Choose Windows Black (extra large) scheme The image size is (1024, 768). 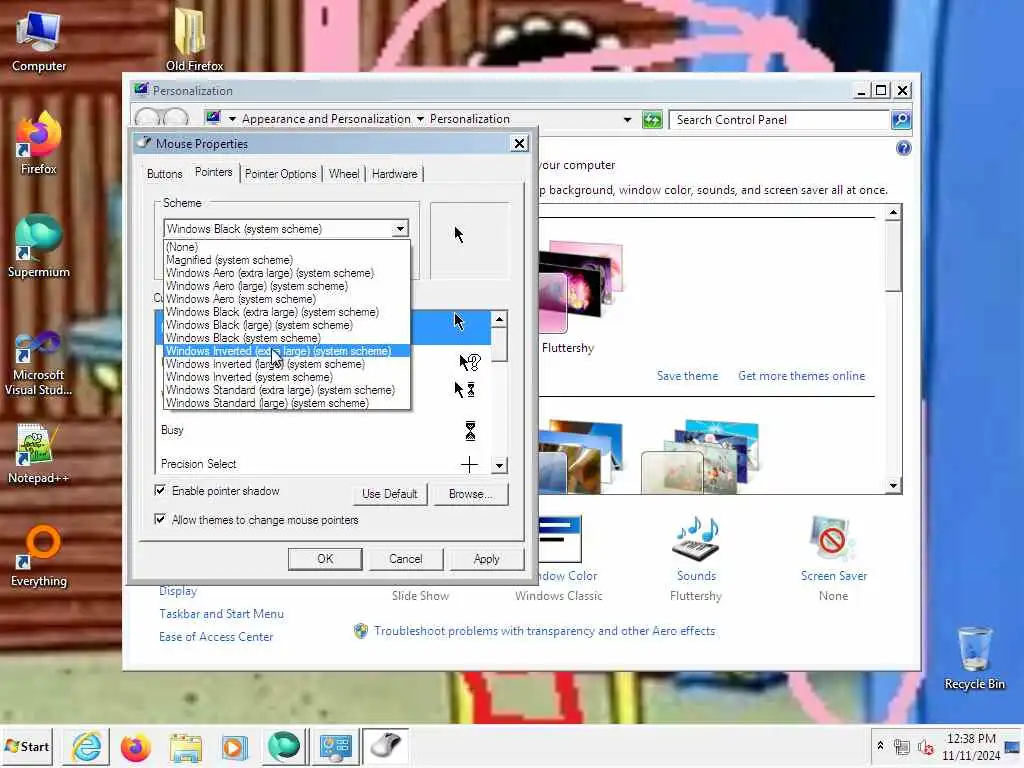287,312
